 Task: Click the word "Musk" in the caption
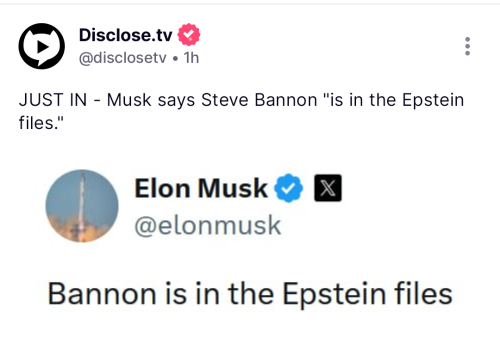tap(129, 100)
